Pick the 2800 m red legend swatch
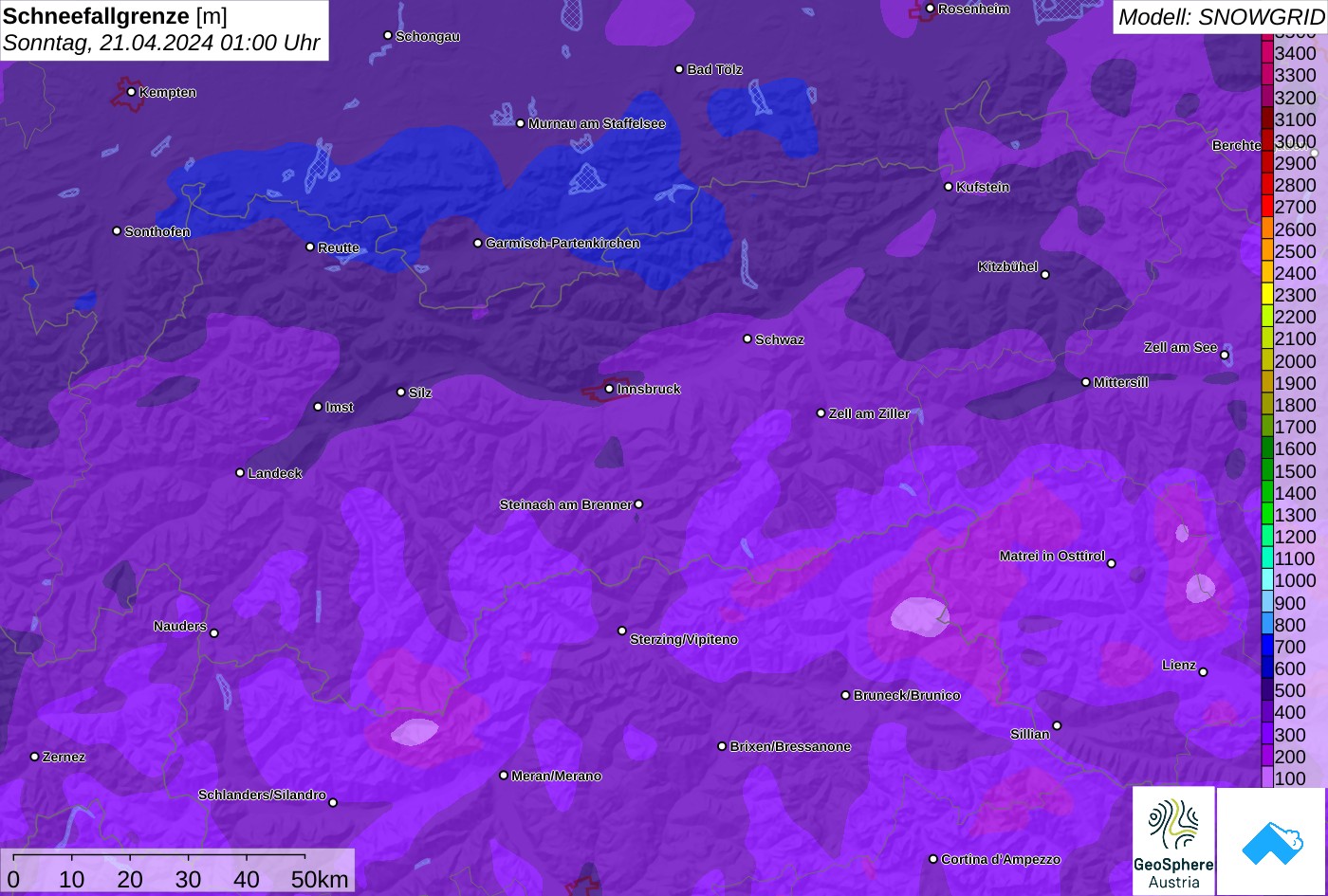The image size is (1328, 896). pyautogui.click(x=1267, y=185)
